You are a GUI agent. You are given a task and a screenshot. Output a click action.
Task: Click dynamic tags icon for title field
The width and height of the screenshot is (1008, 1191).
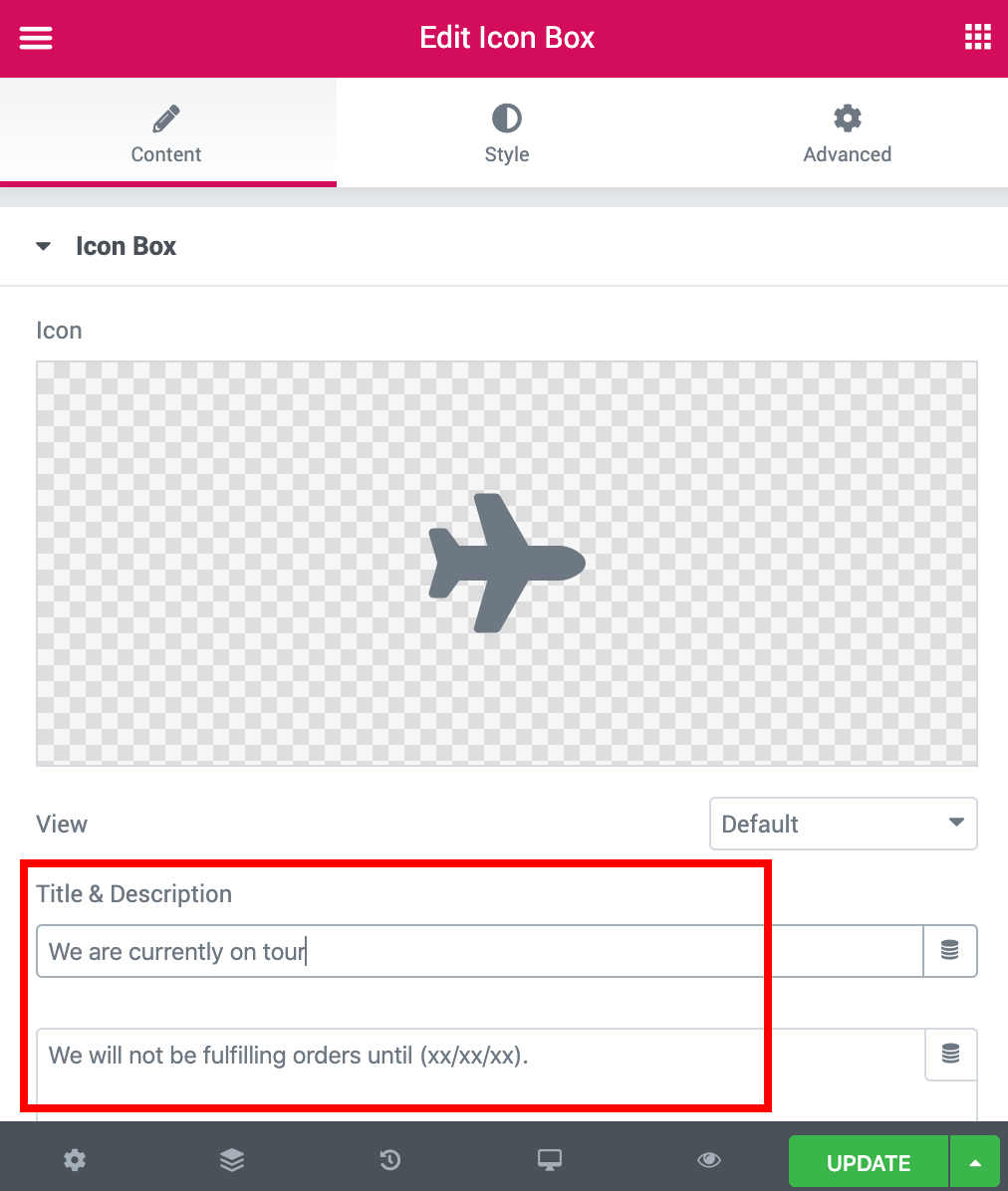tap(949, 950)
